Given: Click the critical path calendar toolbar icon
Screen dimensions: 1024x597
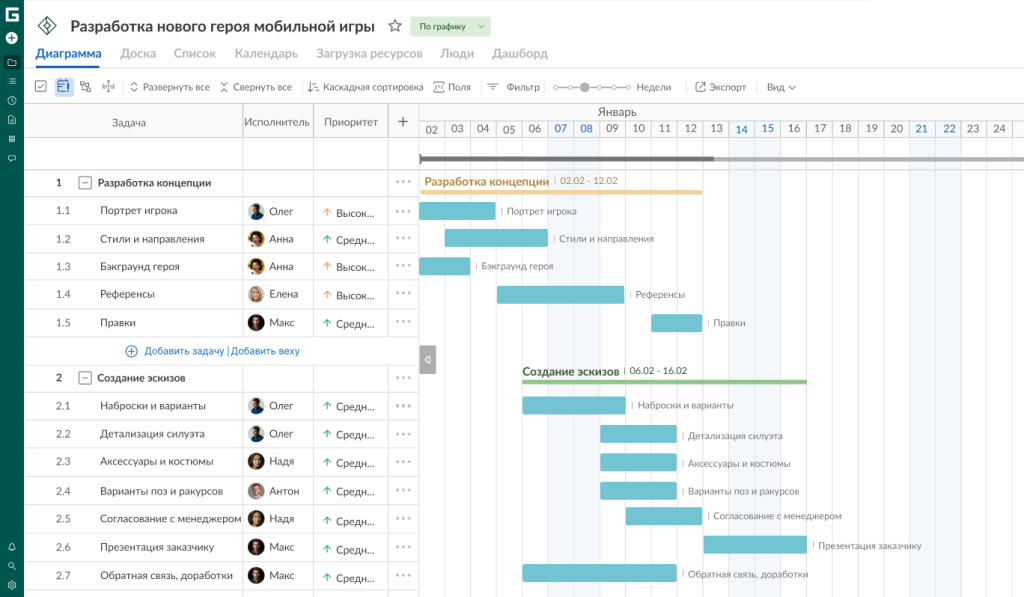Looking at the screenshot, I should coord(63,87).
